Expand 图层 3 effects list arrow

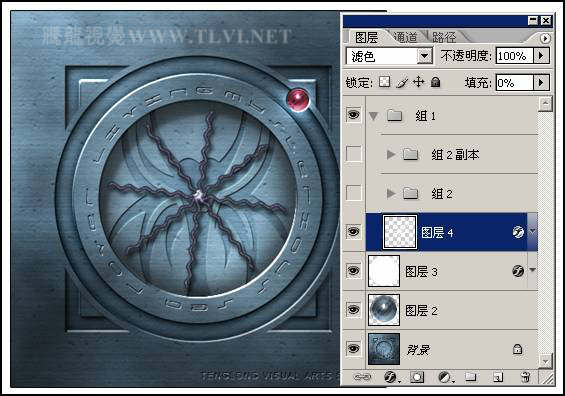pyautogui.click(x=532, y=270)
